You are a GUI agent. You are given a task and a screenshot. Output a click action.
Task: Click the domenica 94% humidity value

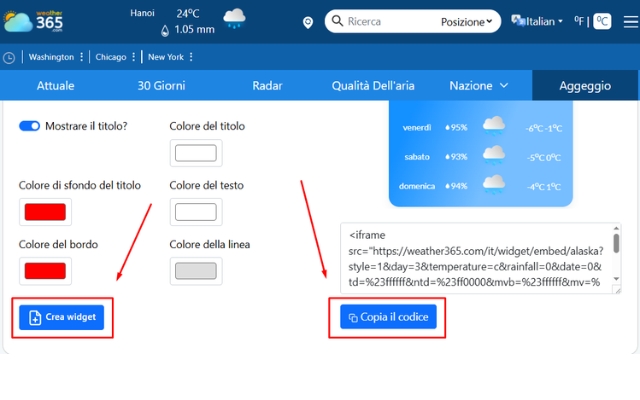pyautogui.click(x=456, y=186)
